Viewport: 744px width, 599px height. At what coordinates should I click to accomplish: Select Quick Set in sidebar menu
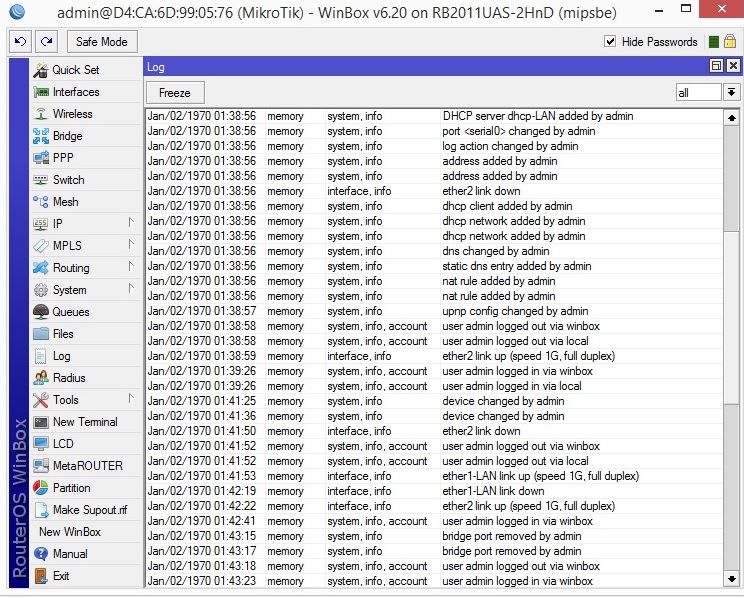(75, 70)
